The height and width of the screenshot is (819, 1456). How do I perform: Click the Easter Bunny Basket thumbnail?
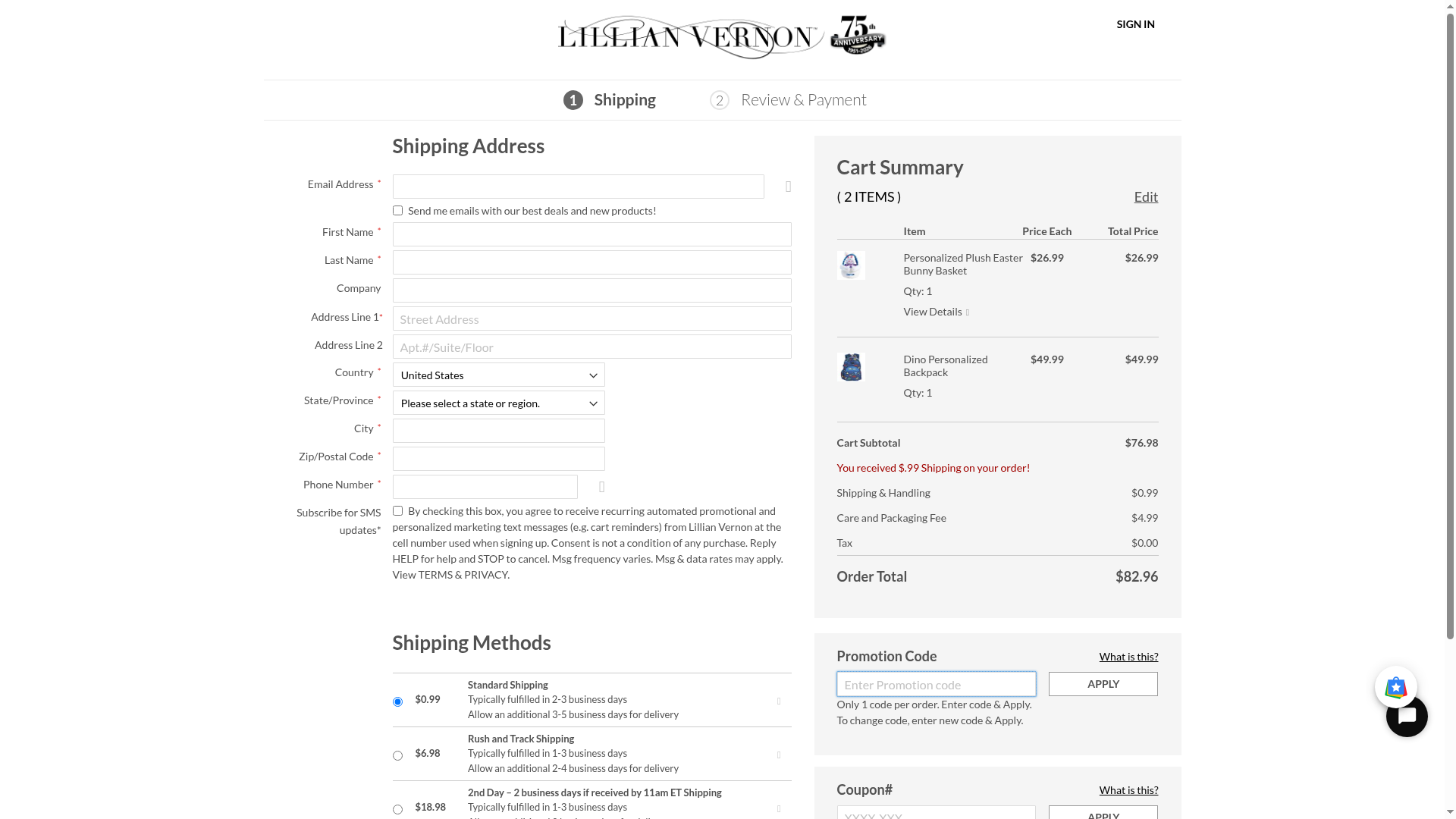click(x=851, y=265)
